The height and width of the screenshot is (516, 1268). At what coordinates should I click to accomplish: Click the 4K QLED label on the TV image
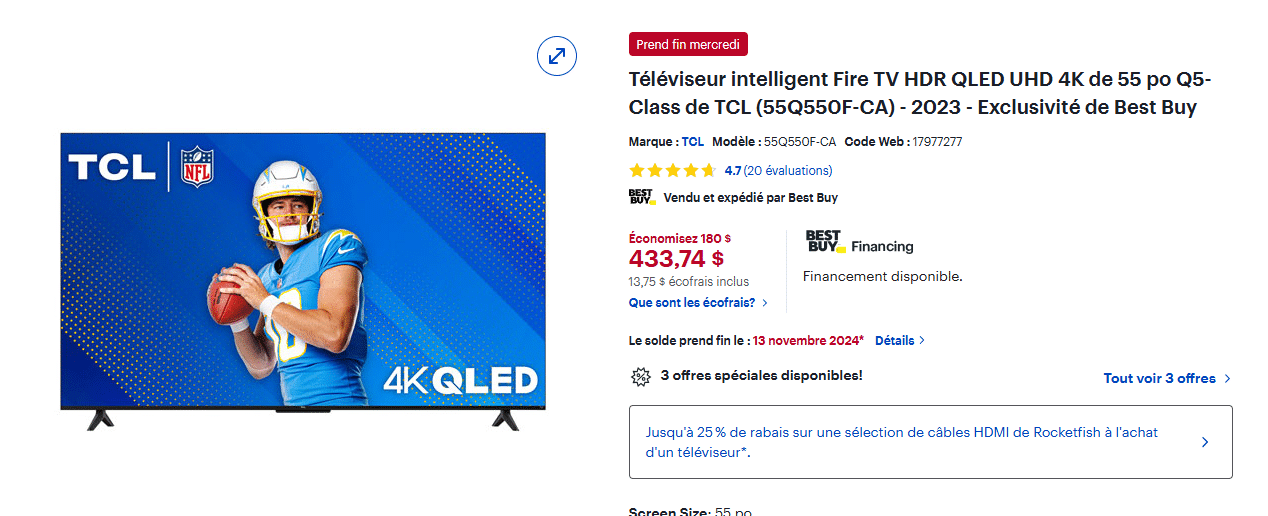461,380
